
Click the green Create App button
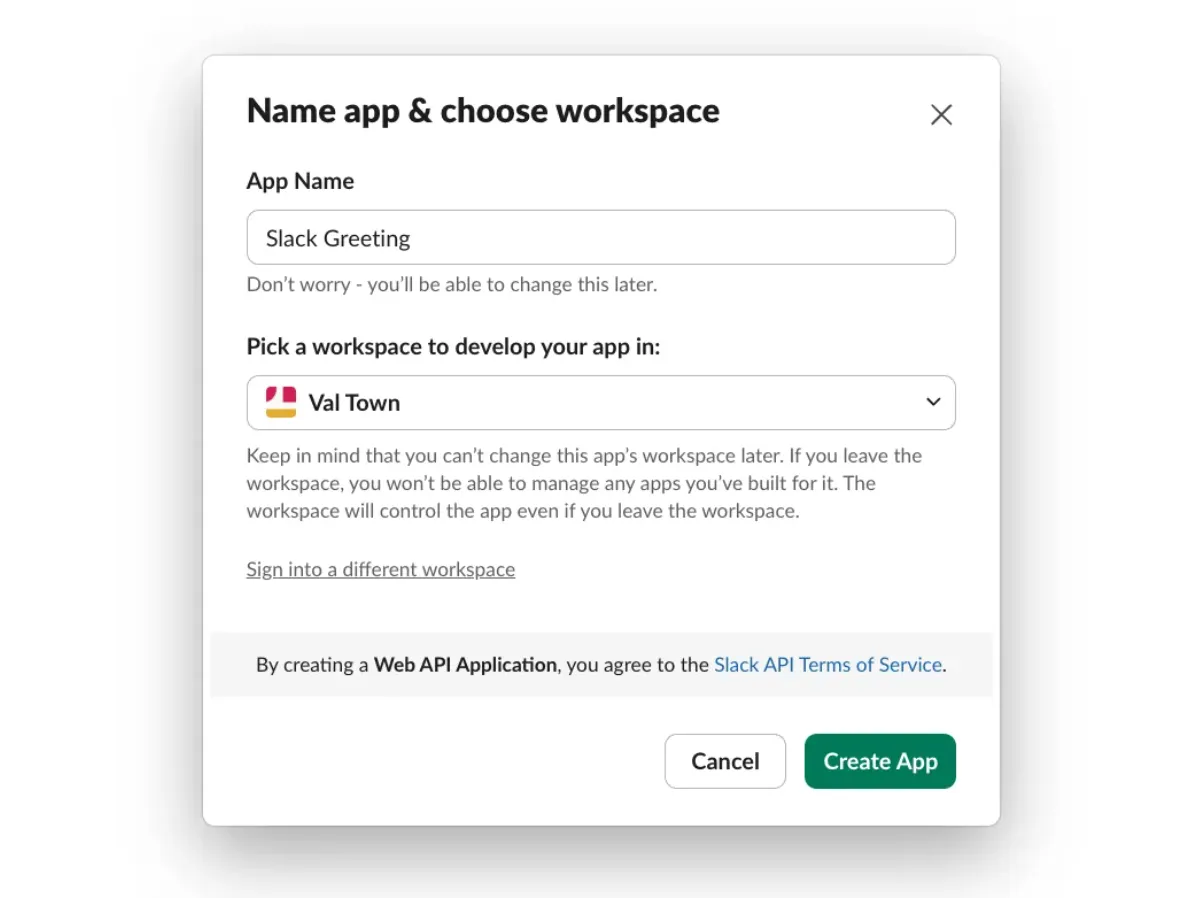880,761
